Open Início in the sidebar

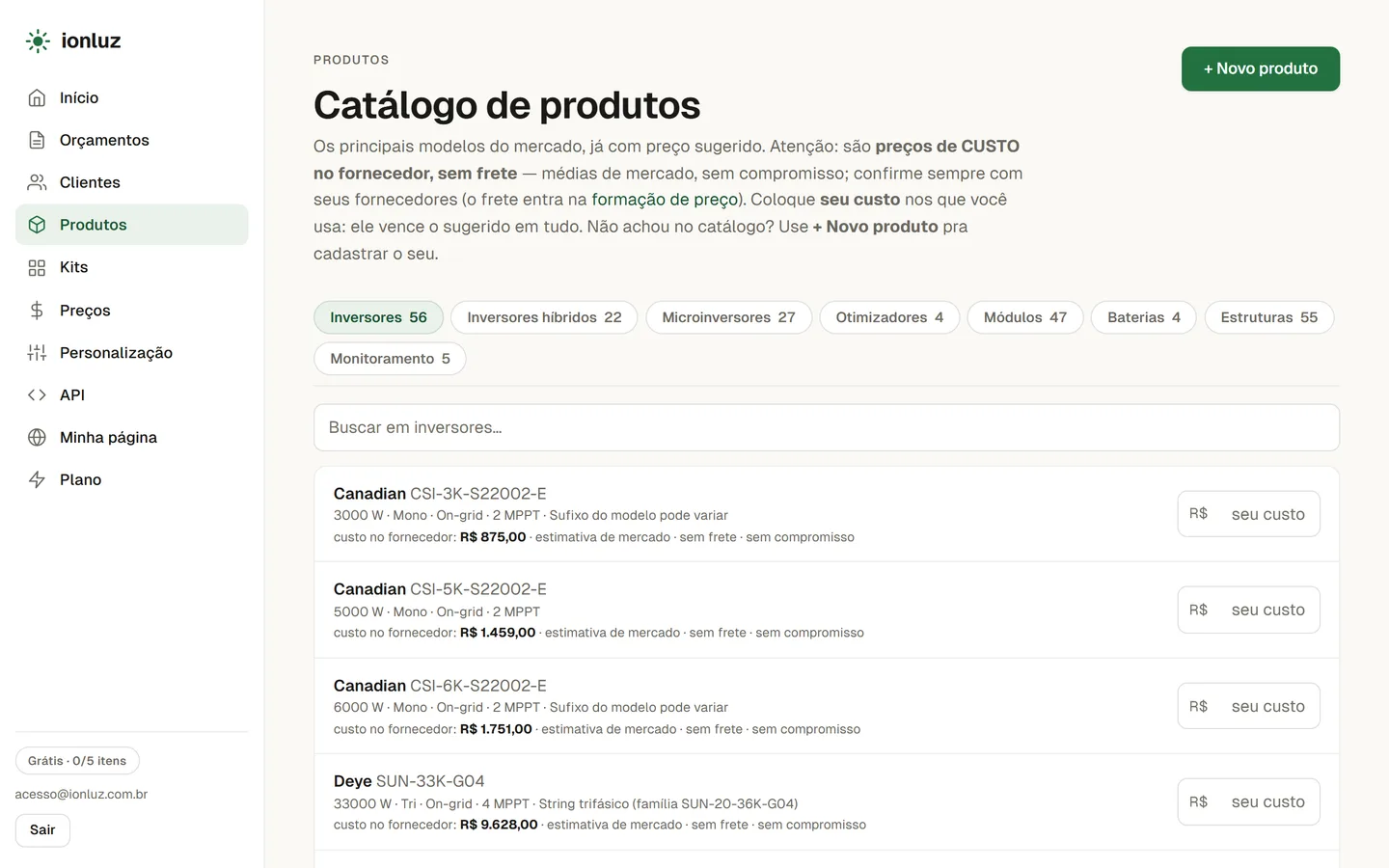131,97
